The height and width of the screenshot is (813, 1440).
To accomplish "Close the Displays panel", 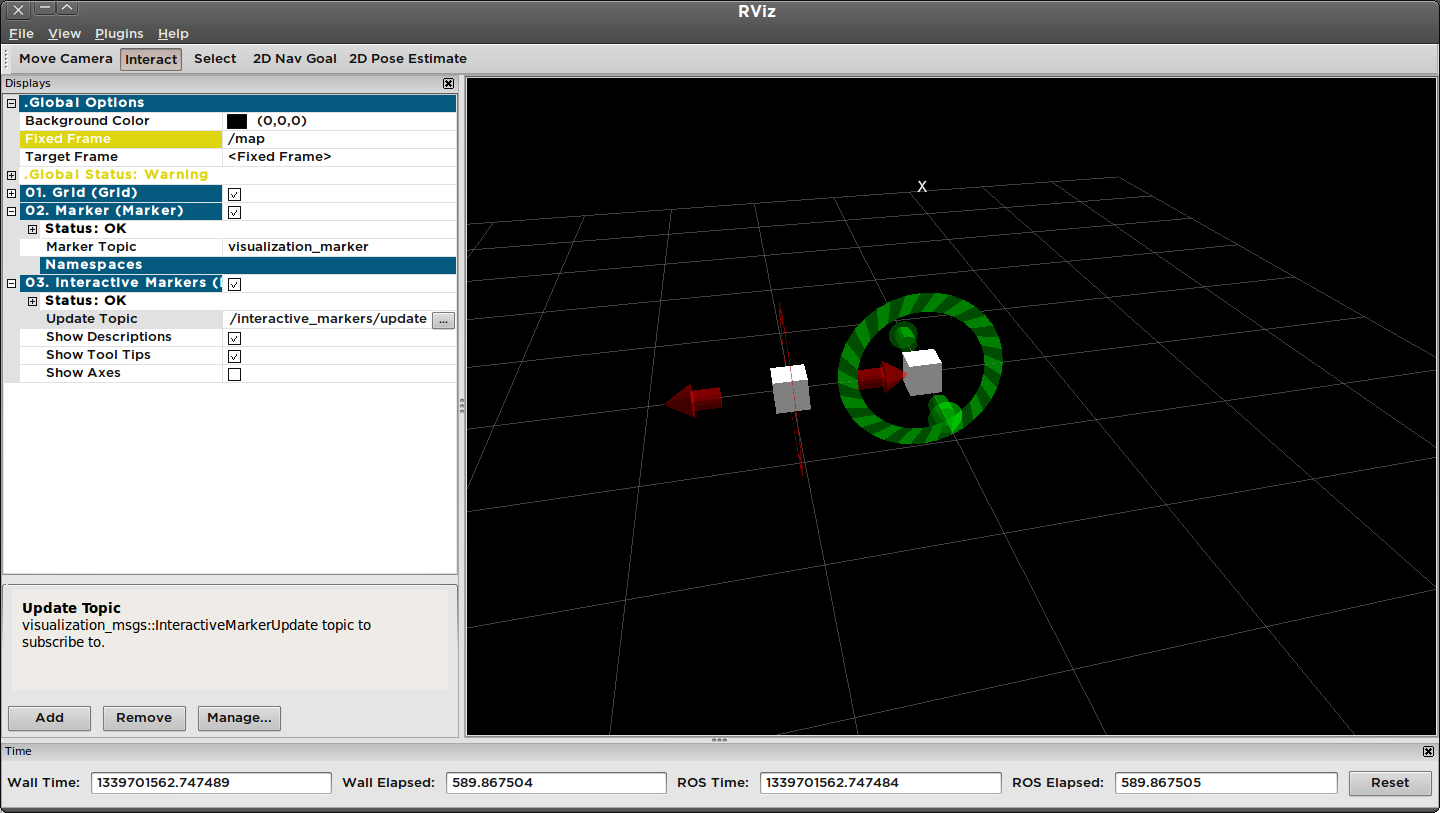I will click(x=448, y=83).
